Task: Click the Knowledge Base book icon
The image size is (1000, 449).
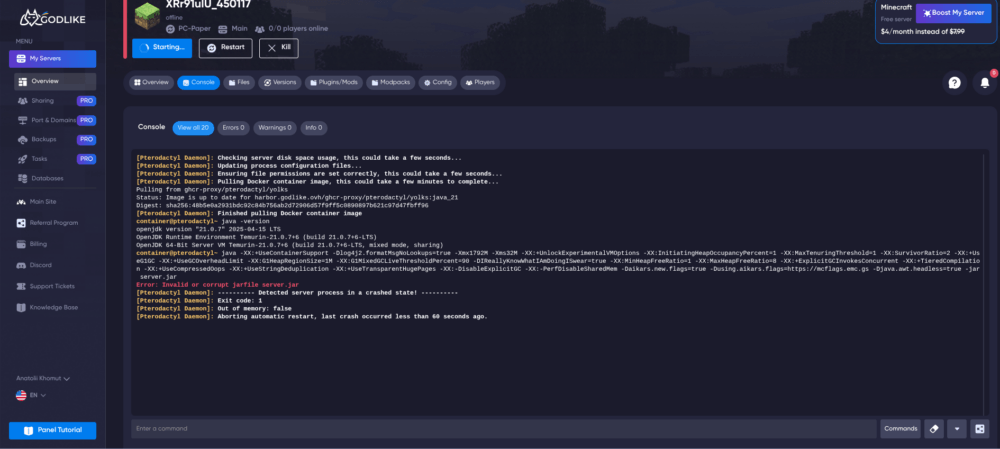Action: 22,307
